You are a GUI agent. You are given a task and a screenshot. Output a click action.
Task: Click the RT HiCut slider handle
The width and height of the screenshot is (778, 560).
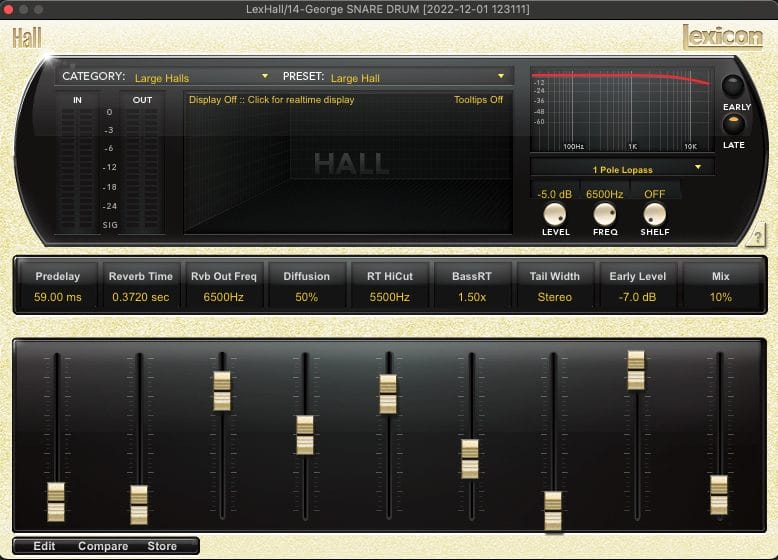(x=388, y=394)
